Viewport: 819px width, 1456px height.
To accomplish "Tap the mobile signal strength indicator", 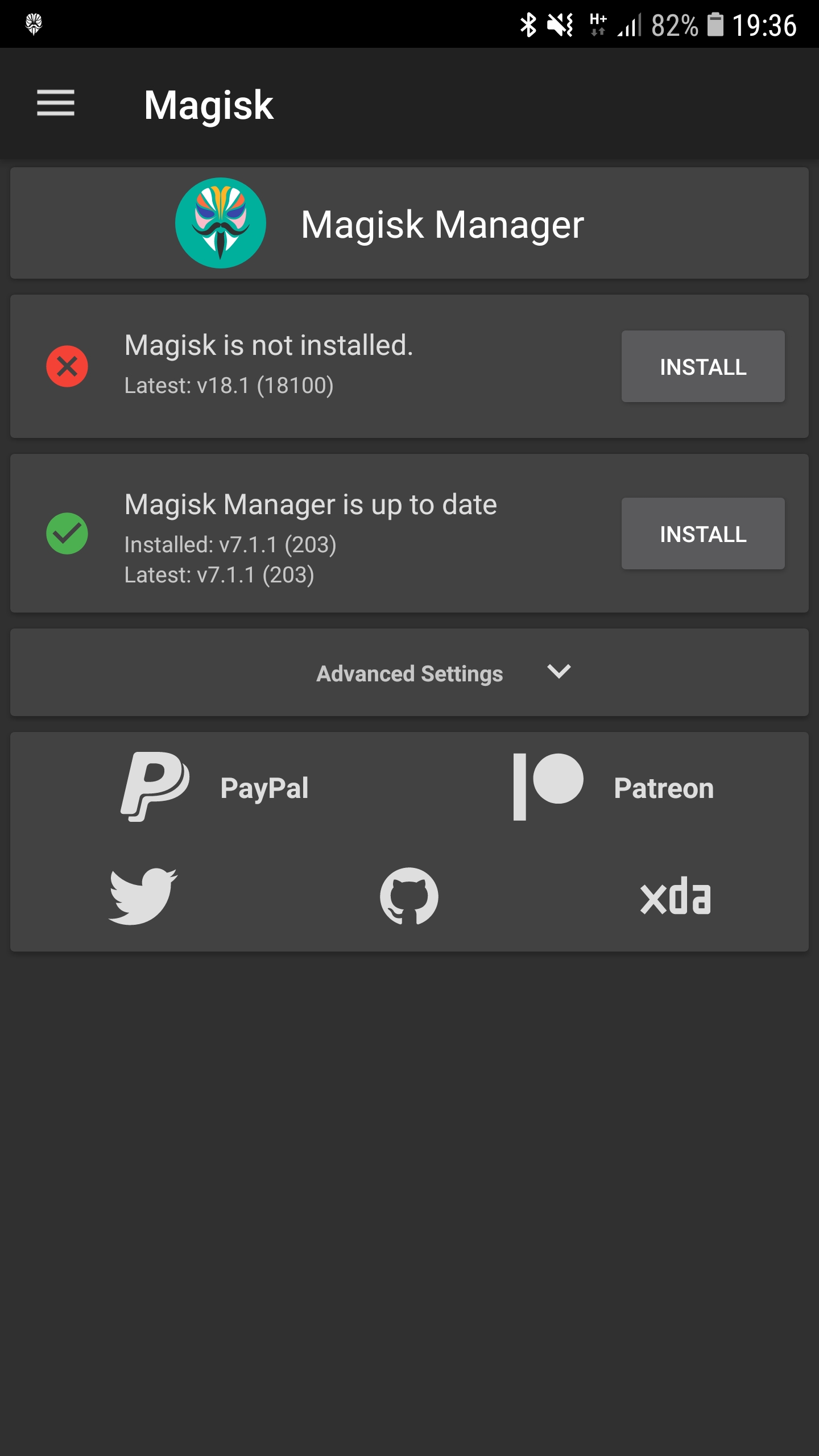I will 628,24.
